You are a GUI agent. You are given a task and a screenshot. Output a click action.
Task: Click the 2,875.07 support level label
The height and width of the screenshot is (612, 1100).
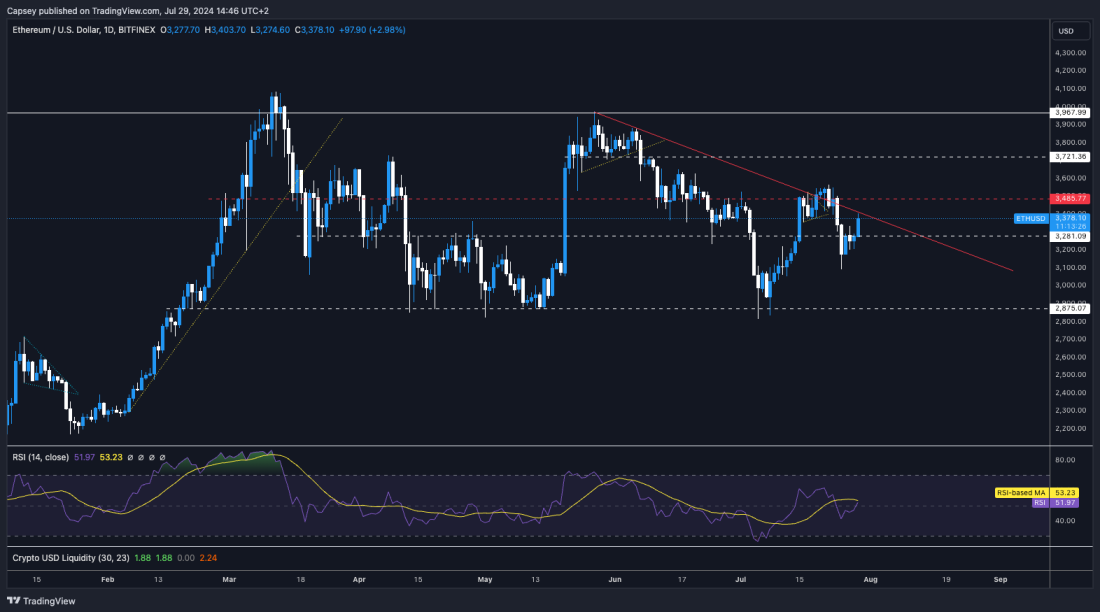tap(1070, 308)
